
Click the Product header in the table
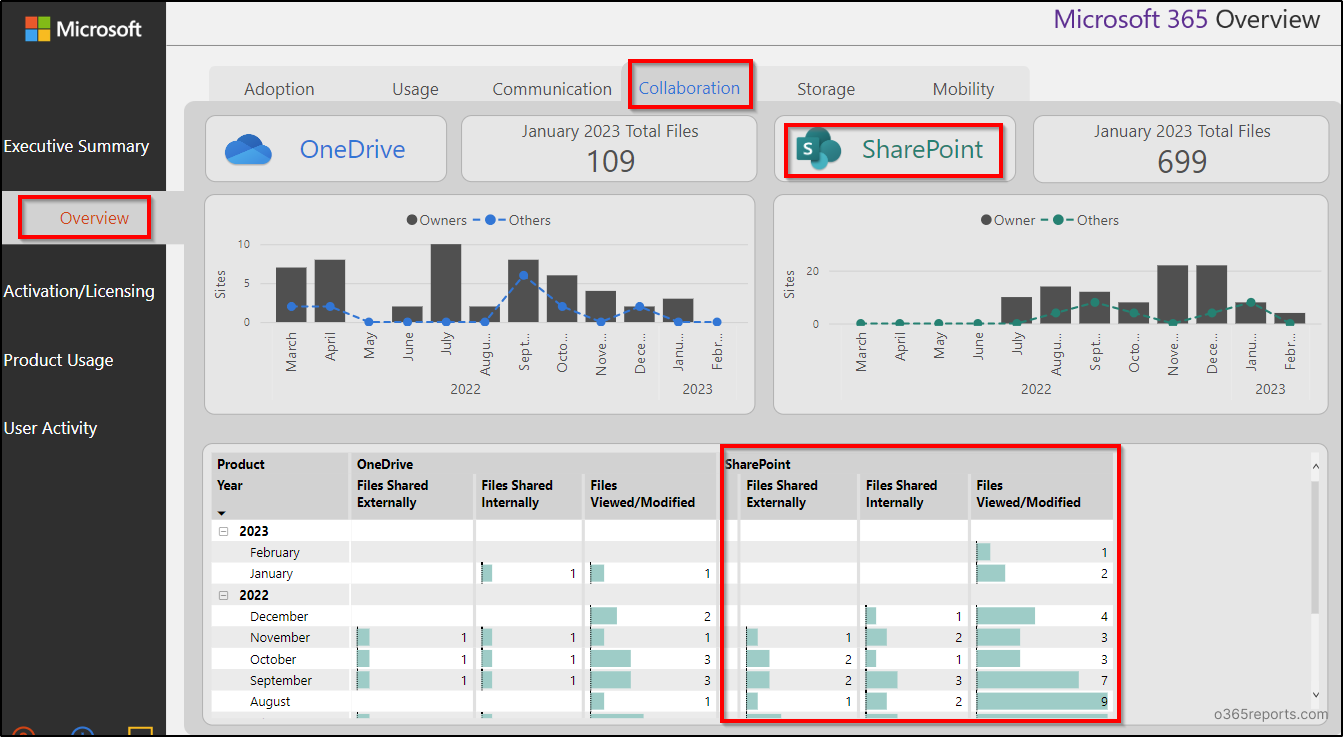click(241, 464)
